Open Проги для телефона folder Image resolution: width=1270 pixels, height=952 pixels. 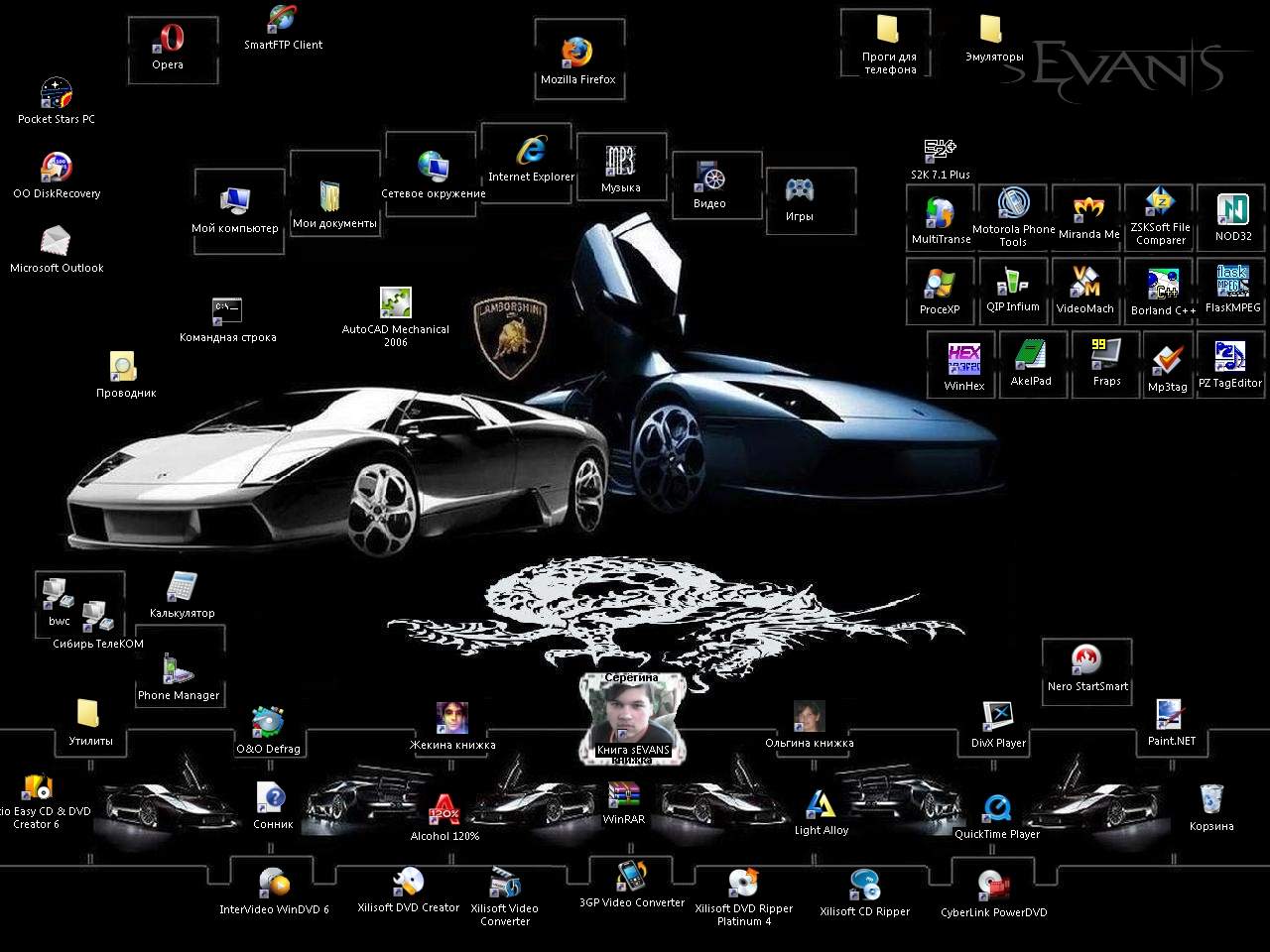[888, 30]
